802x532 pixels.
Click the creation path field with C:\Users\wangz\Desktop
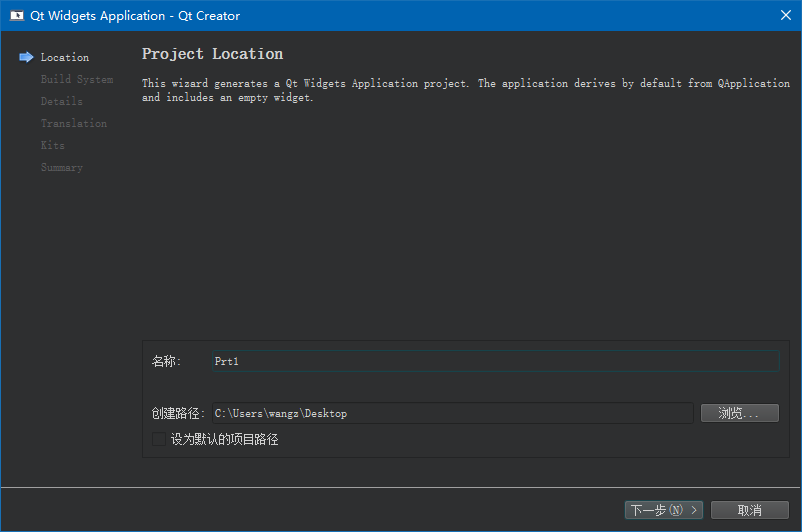[453, 413]
